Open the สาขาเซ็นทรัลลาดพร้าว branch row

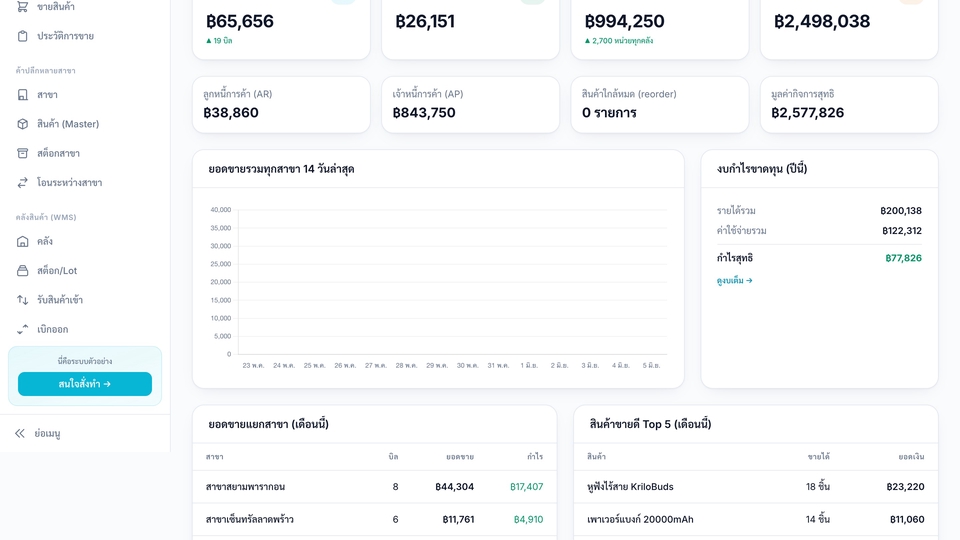click(x=375, y=519)
